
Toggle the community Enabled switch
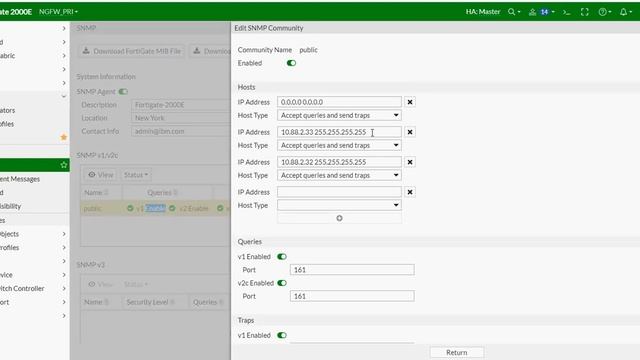pos(291,63)
